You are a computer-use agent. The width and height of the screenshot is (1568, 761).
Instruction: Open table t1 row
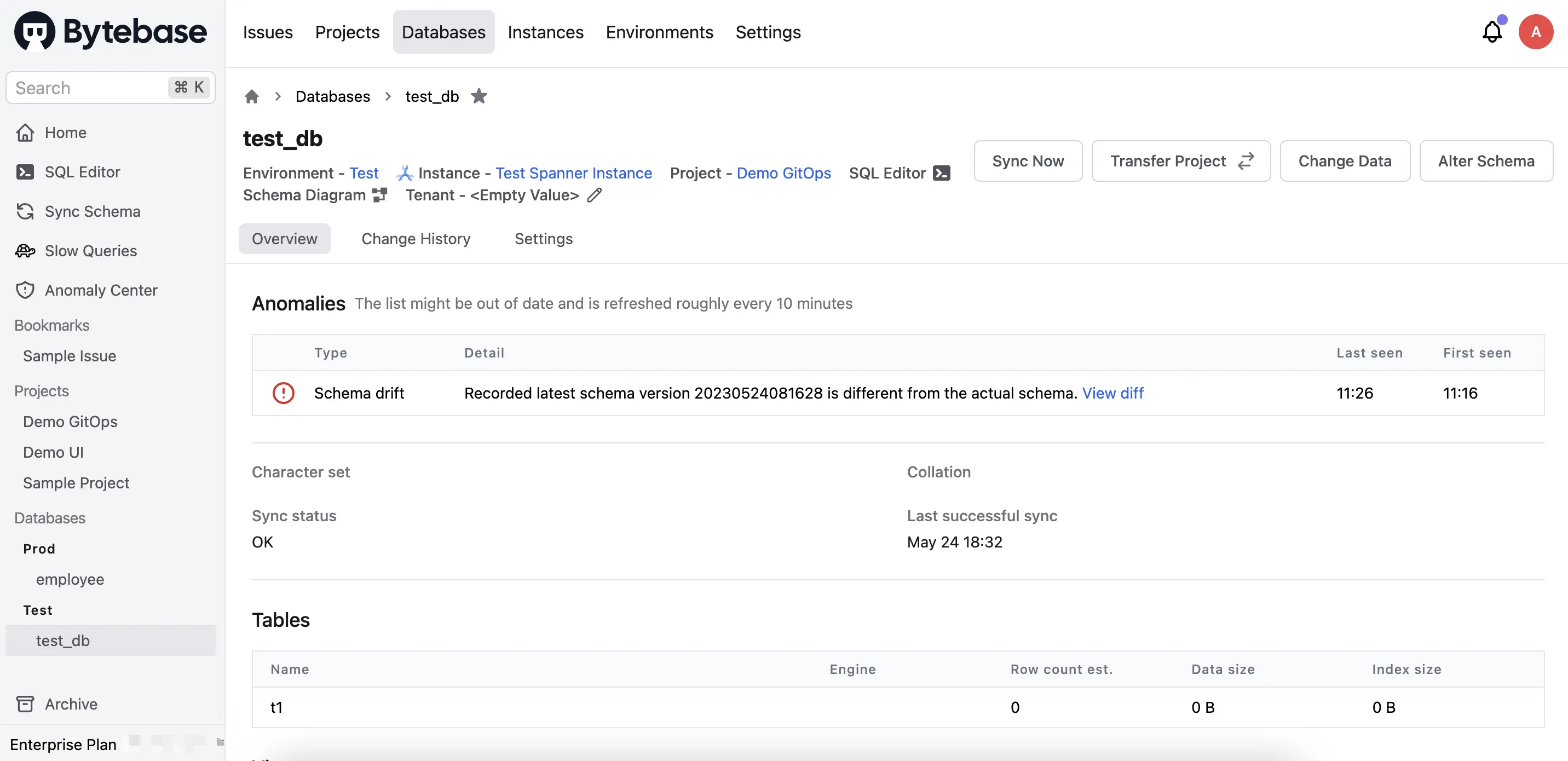pyautogui.click(x=898, y=707)
